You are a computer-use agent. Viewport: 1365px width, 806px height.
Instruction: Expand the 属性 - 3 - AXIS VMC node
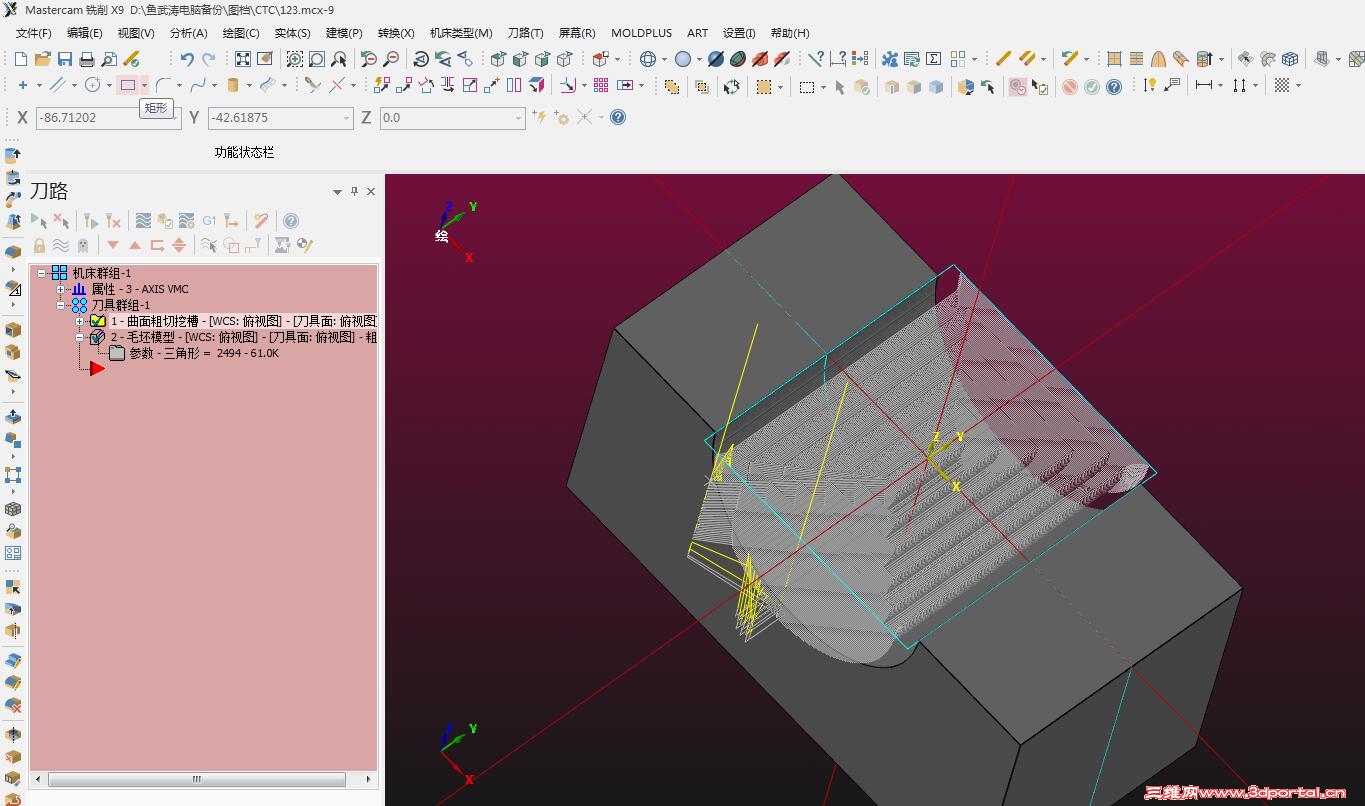[x=61, y=289]
